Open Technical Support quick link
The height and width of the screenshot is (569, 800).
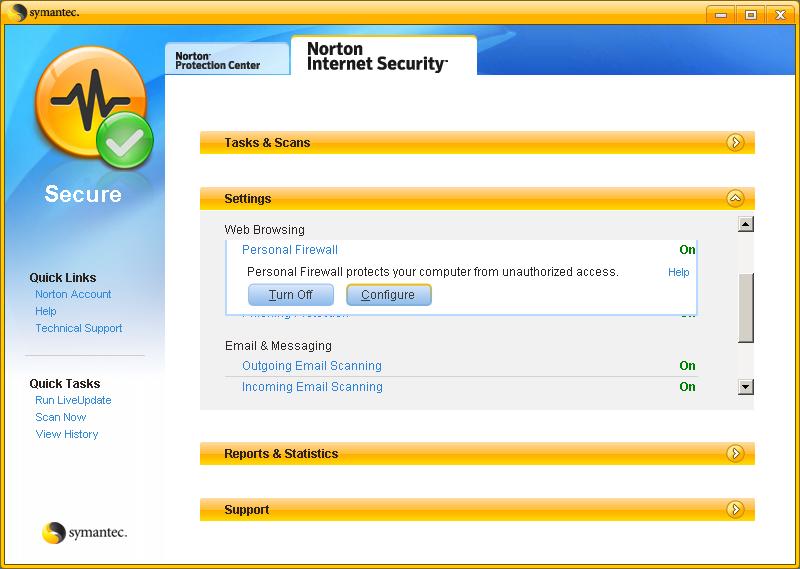(x=79, y=328)
